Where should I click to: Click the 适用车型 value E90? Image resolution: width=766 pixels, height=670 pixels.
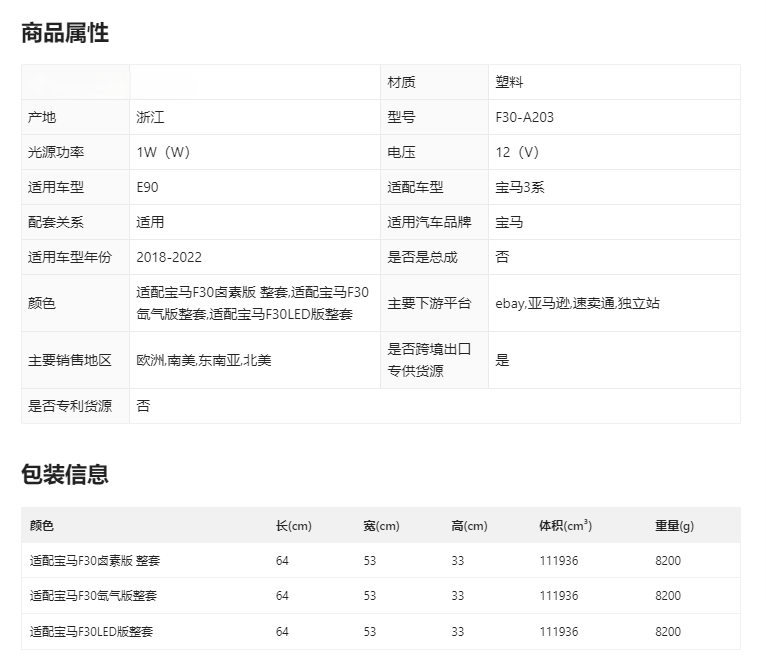[x=147, y=187]
